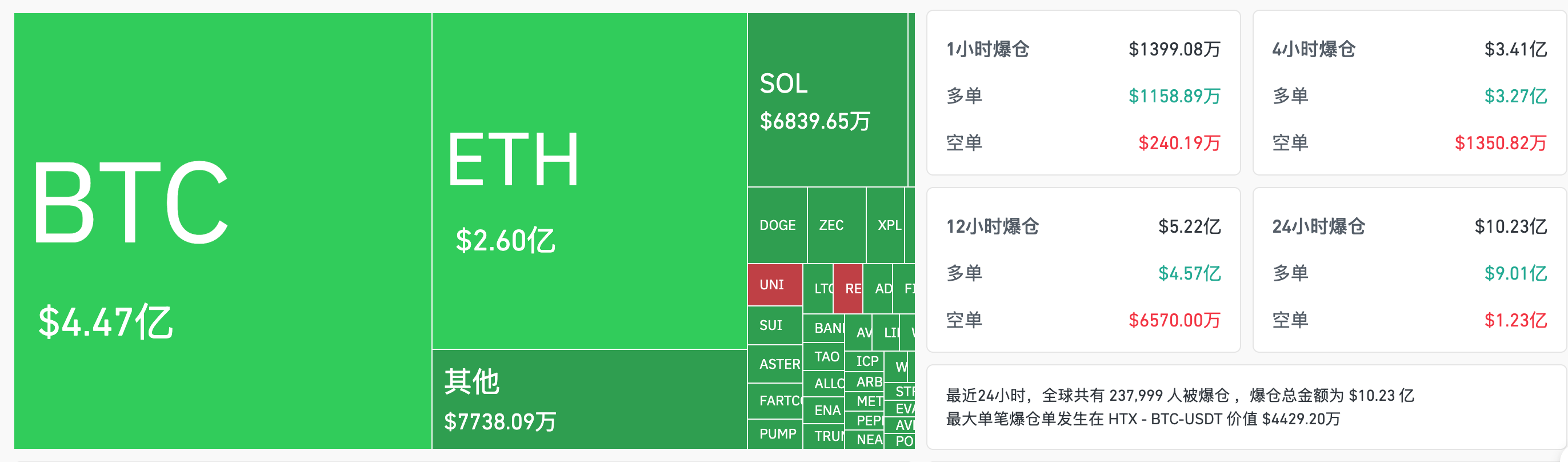Image resolution: width=1568 pixels, height=462 pixels.
Task: Select the ETH liquidation tile
Action: coord(589,181)
